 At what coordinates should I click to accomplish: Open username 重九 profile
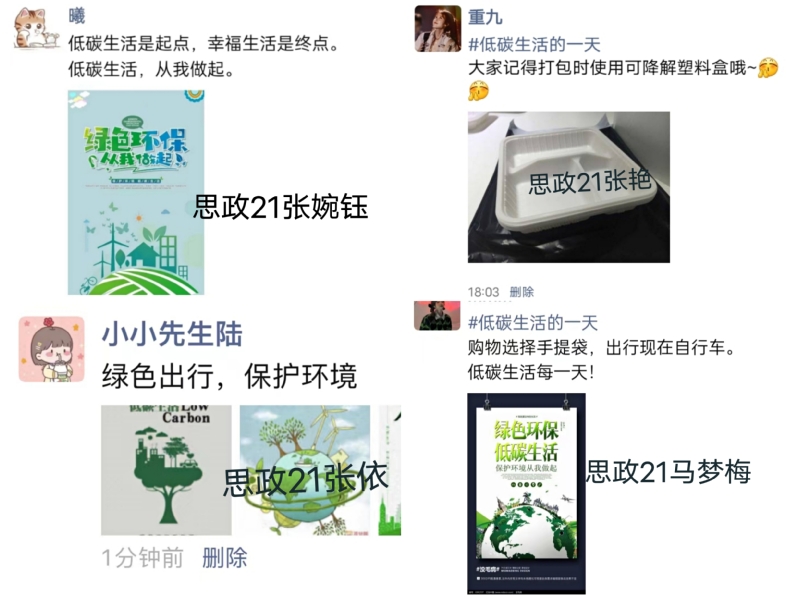tap(485, 17)
